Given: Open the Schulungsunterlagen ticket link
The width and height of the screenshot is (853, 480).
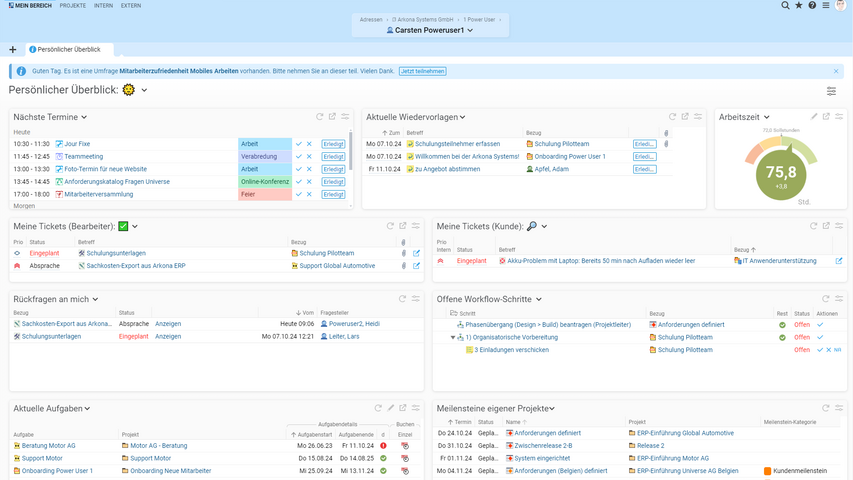Looking at the screenshot, I should pyautogui.click(x=115, y=254).
